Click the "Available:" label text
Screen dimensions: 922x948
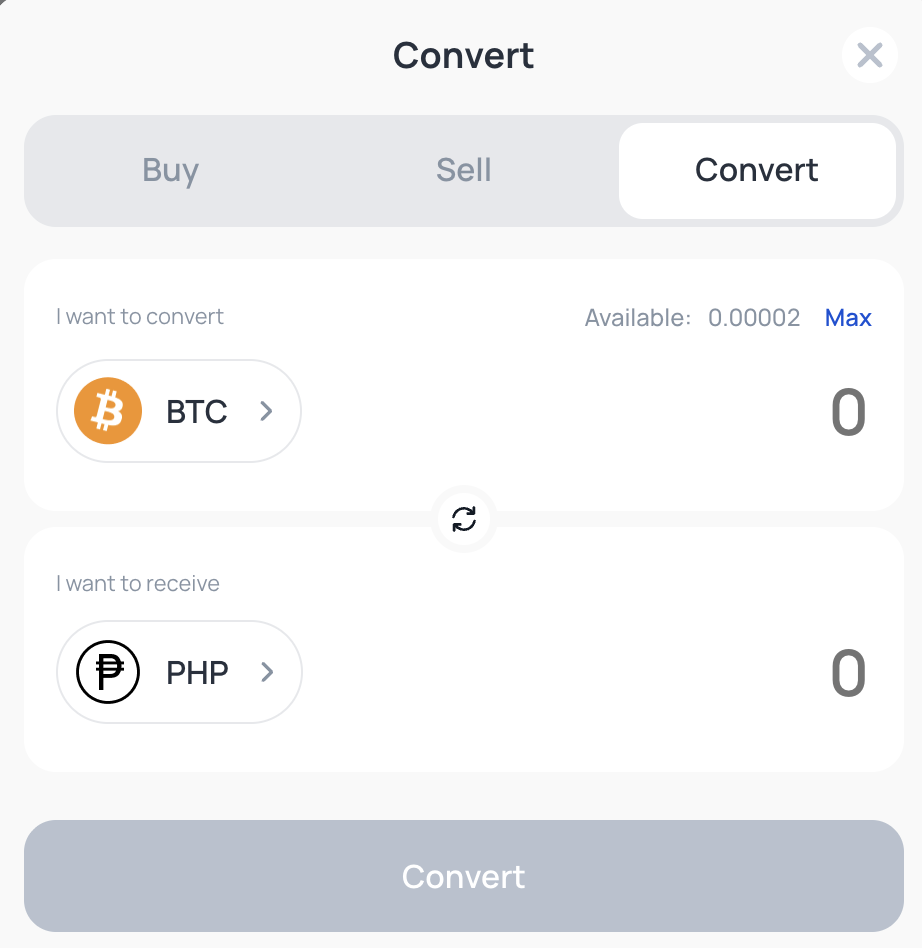pos(638,318)
